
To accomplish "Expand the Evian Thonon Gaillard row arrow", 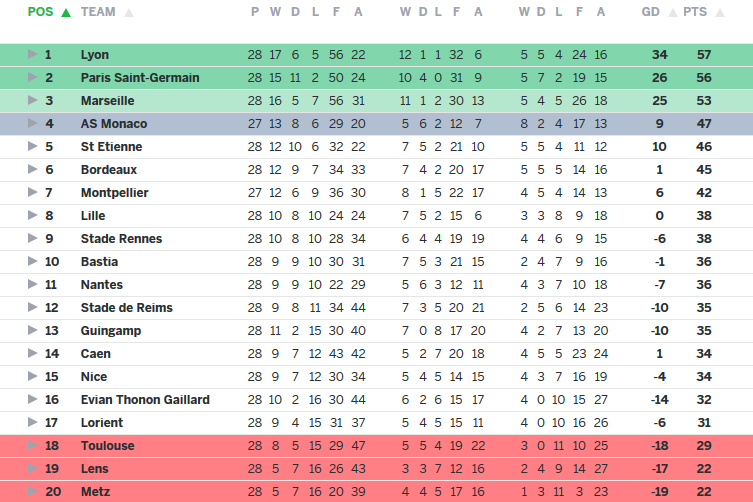I will pyautogui.click(x=32, y=399).
